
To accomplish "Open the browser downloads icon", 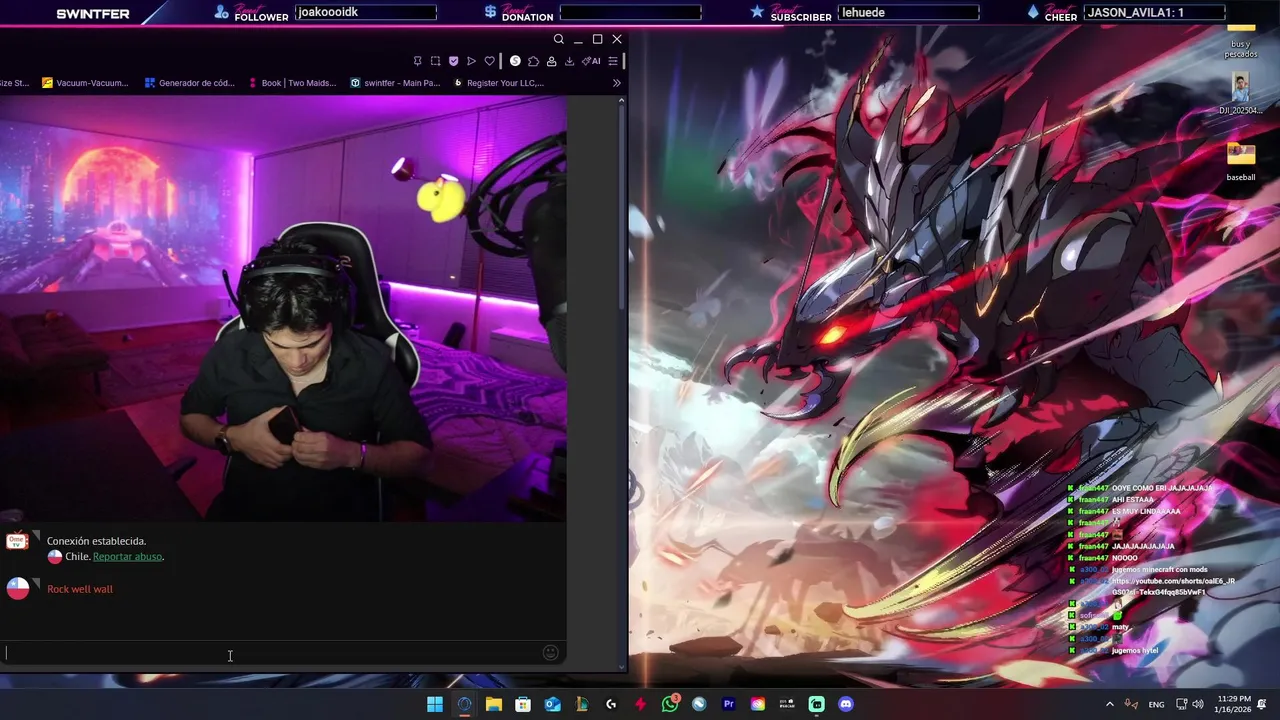I will tap(569, 61).
